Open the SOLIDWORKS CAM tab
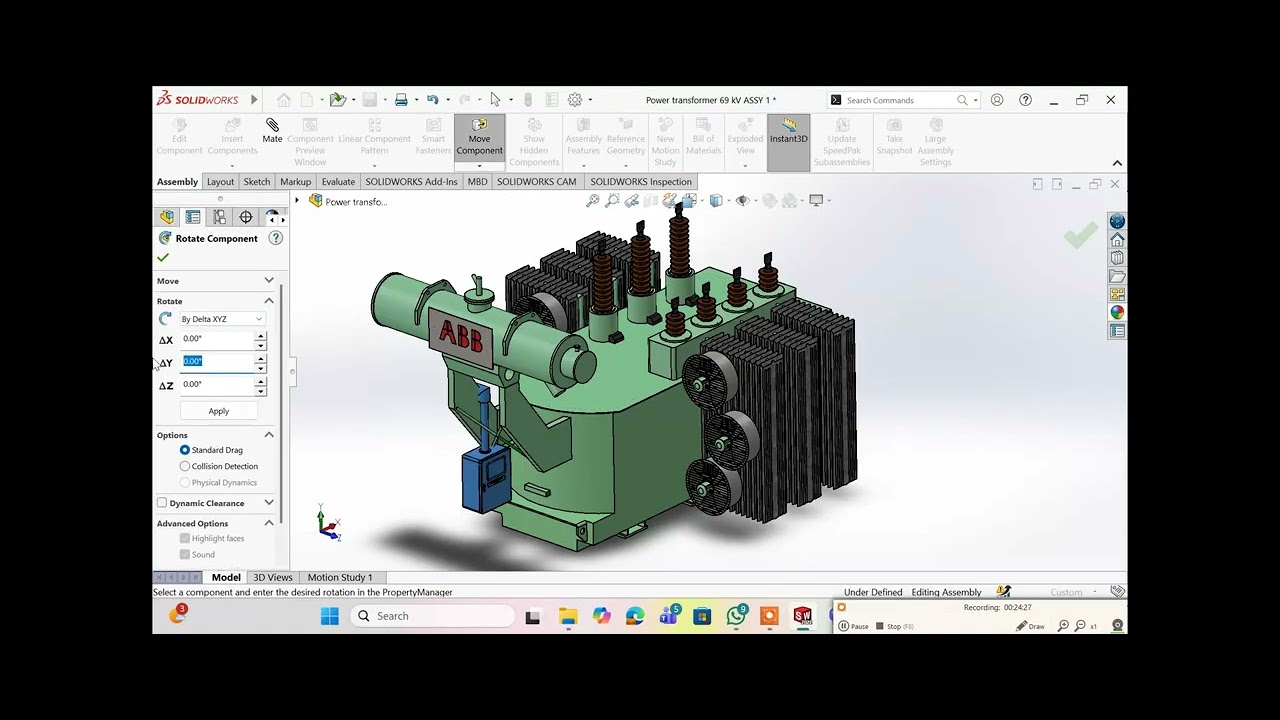 click(x=536, y=182)
